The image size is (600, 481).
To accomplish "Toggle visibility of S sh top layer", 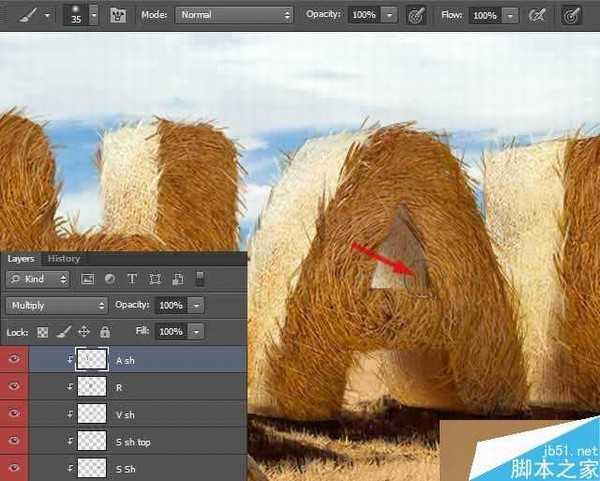I will [x=13, y=441].
